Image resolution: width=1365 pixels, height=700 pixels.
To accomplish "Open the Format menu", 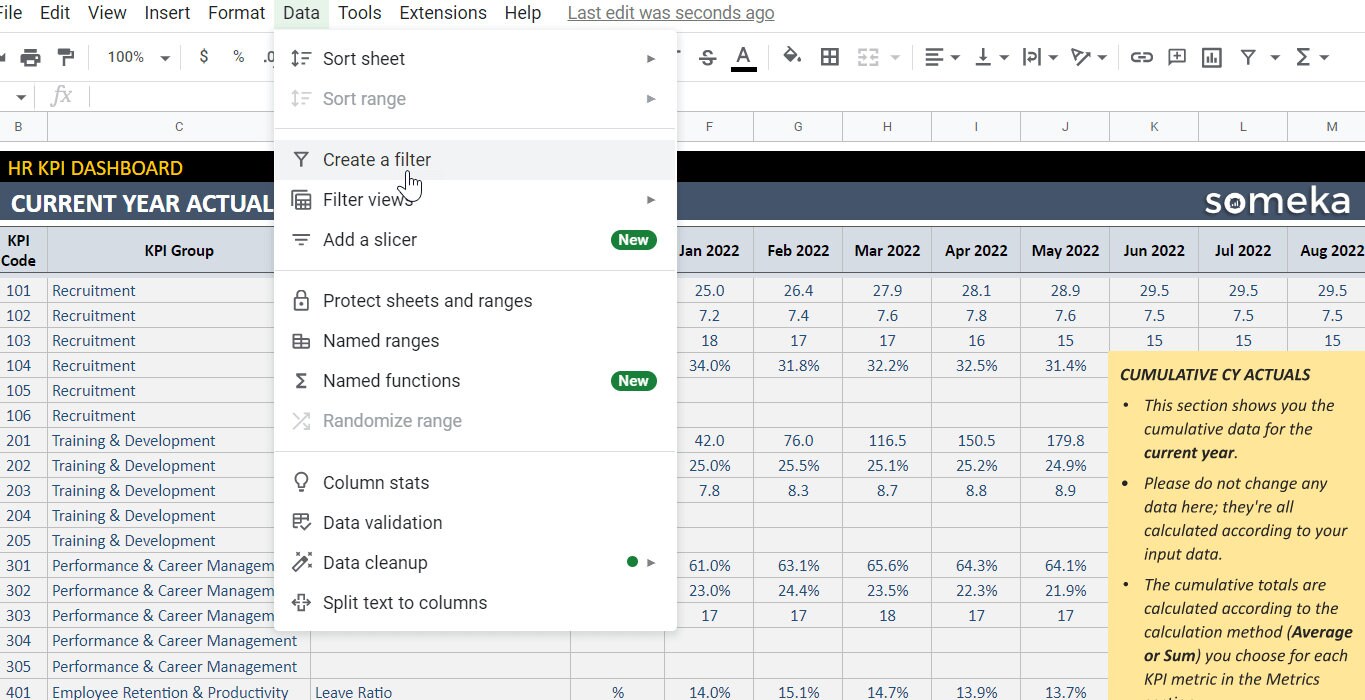I will pos(234,13).
